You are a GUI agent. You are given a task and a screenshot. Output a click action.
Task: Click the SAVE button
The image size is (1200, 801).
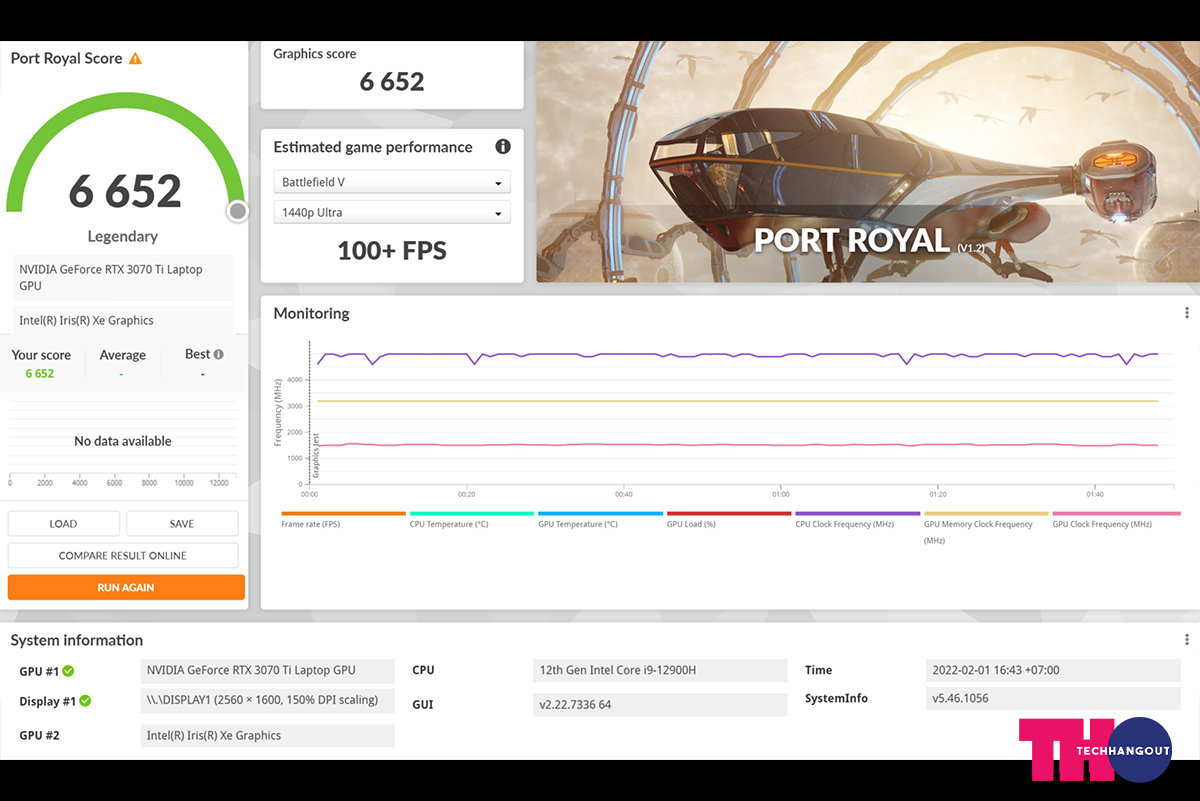coord(182,524)
